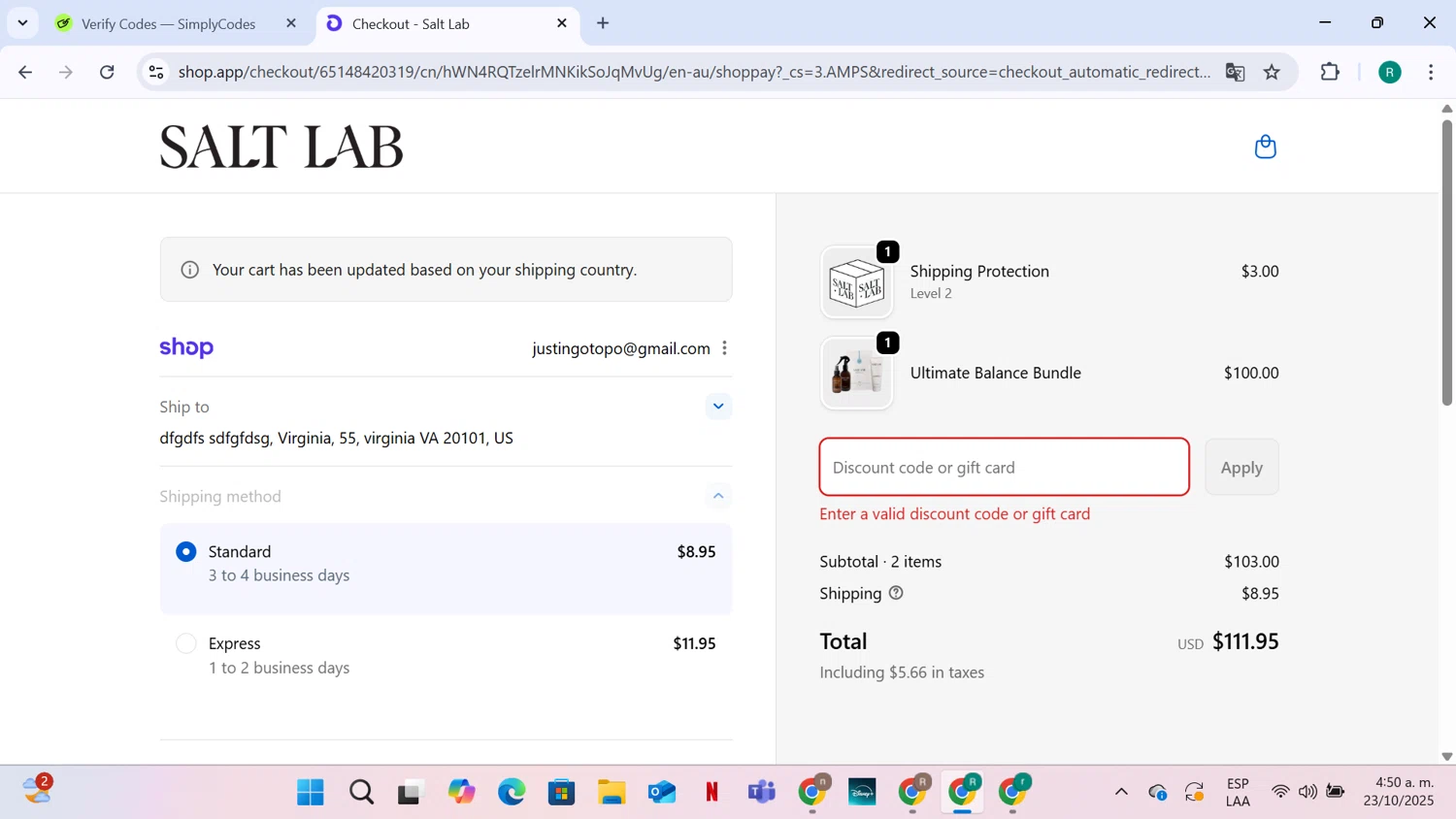Click the address bar URL
1456x819 pixels.
[693, 72]
